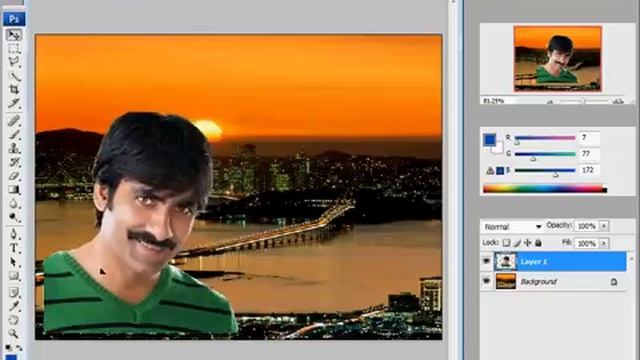Click the gamut-corrected blue color swatch
Viewport: 640px width, 360px height.
tap(500, 171)
